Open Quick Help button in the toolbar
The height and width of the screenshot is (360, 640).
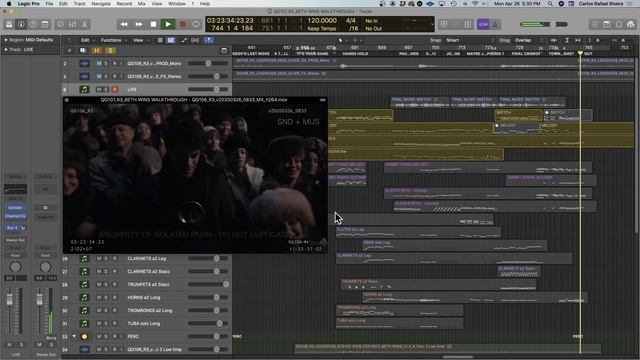(33, 24)
